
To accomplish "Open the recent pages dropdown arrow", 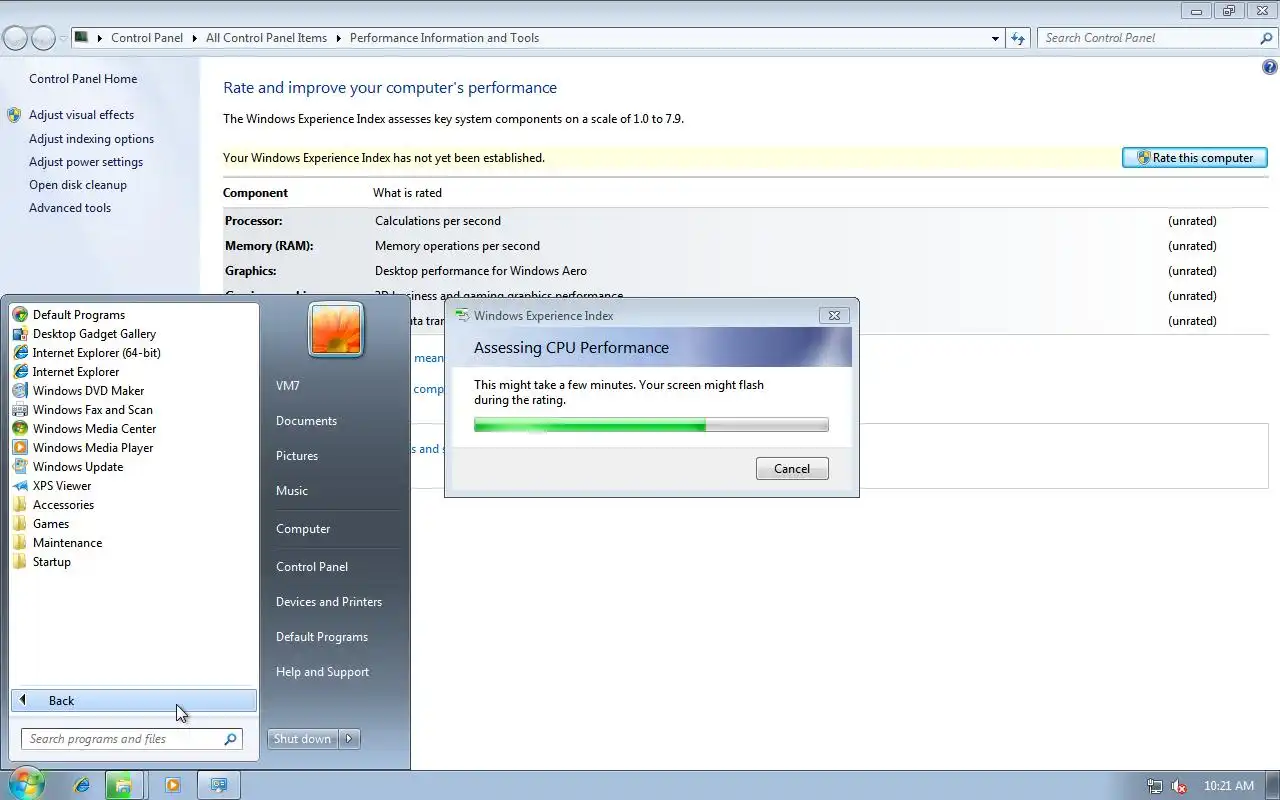I will pos(63,39).
